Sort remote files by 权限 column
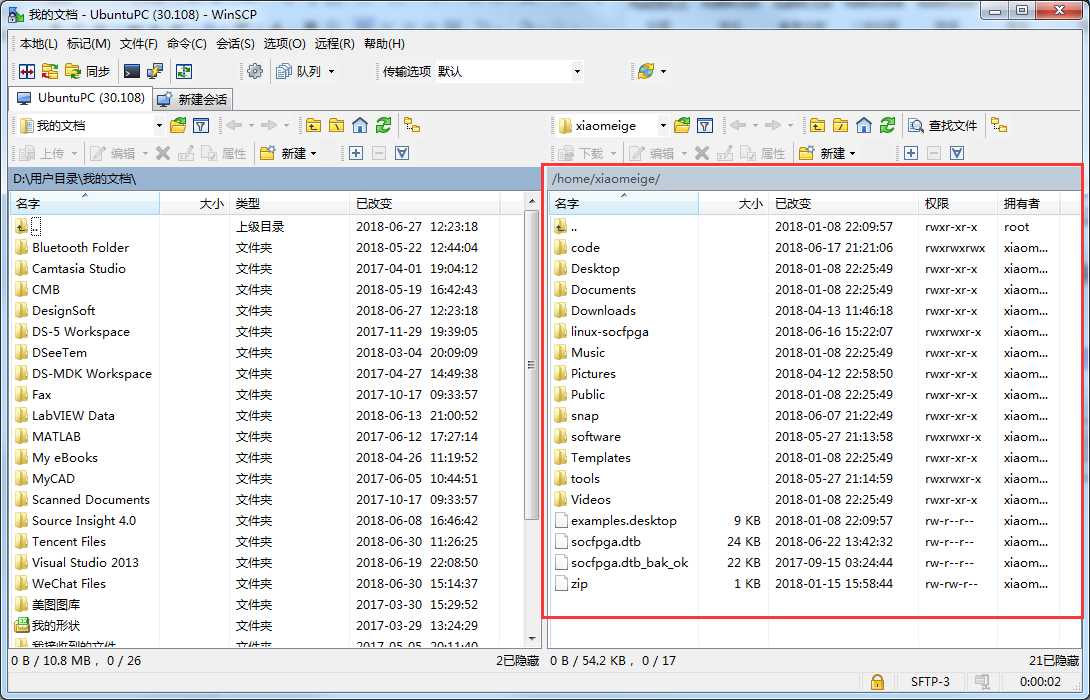The height and width of the screenshot is (700, 1090). pos(957,204)
